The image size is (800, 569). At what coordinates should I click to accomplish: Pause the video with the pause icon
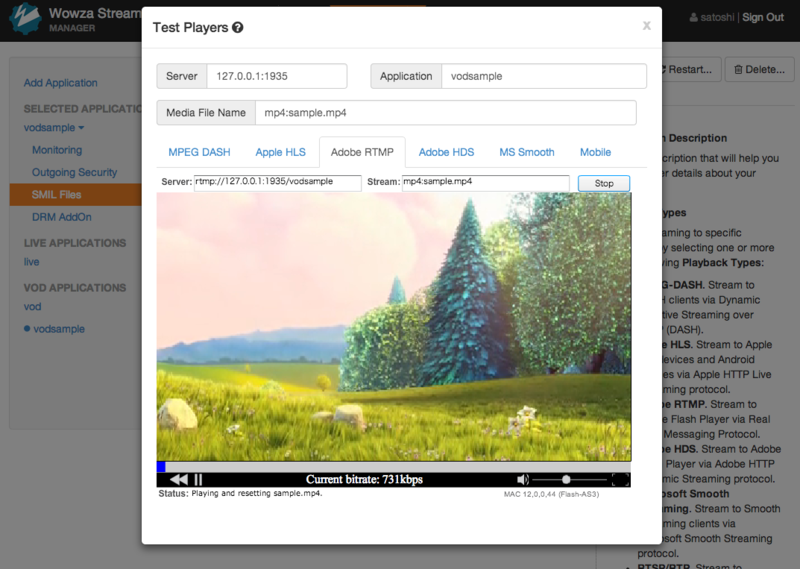click(198, 479)
